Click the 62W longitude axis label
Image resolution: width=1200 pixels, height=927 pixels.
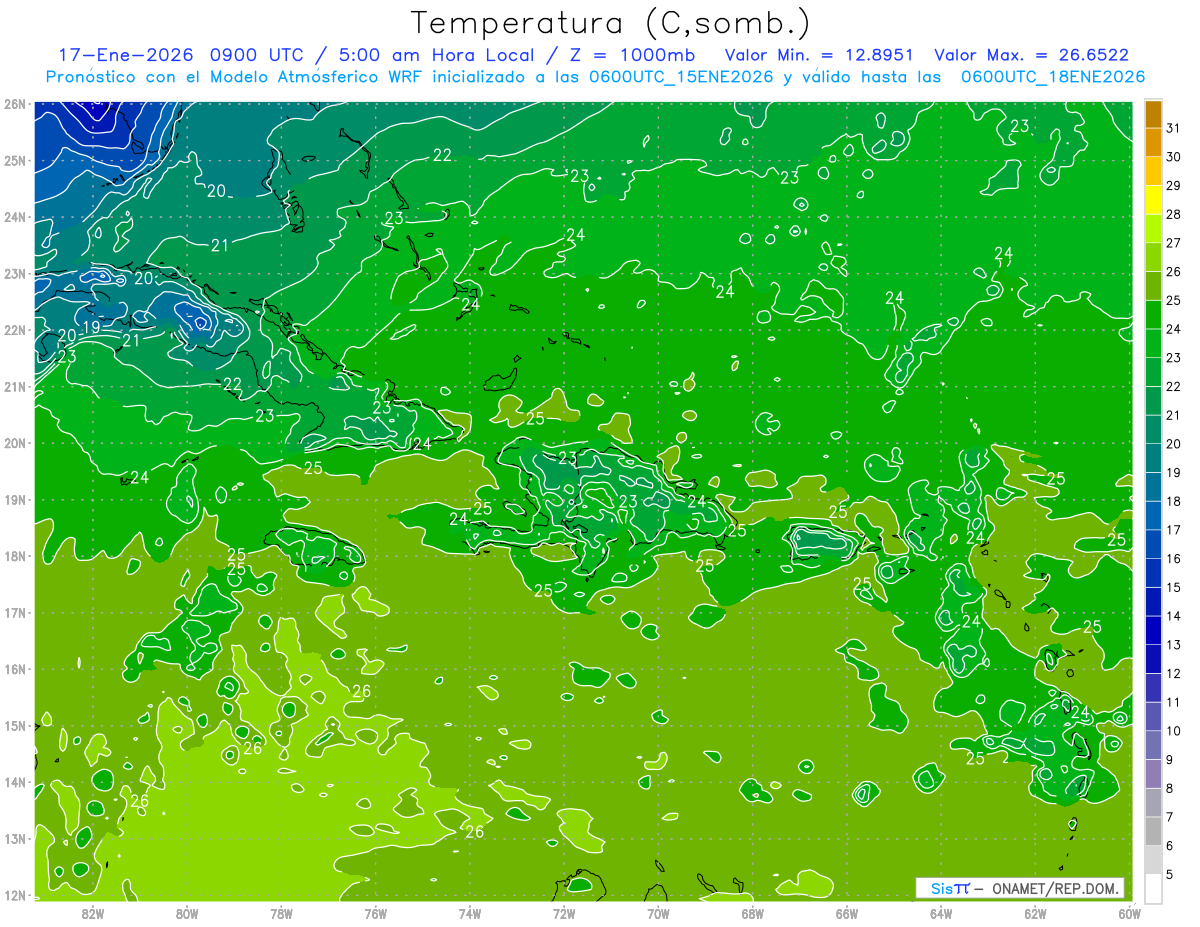tap(1035, 913)
